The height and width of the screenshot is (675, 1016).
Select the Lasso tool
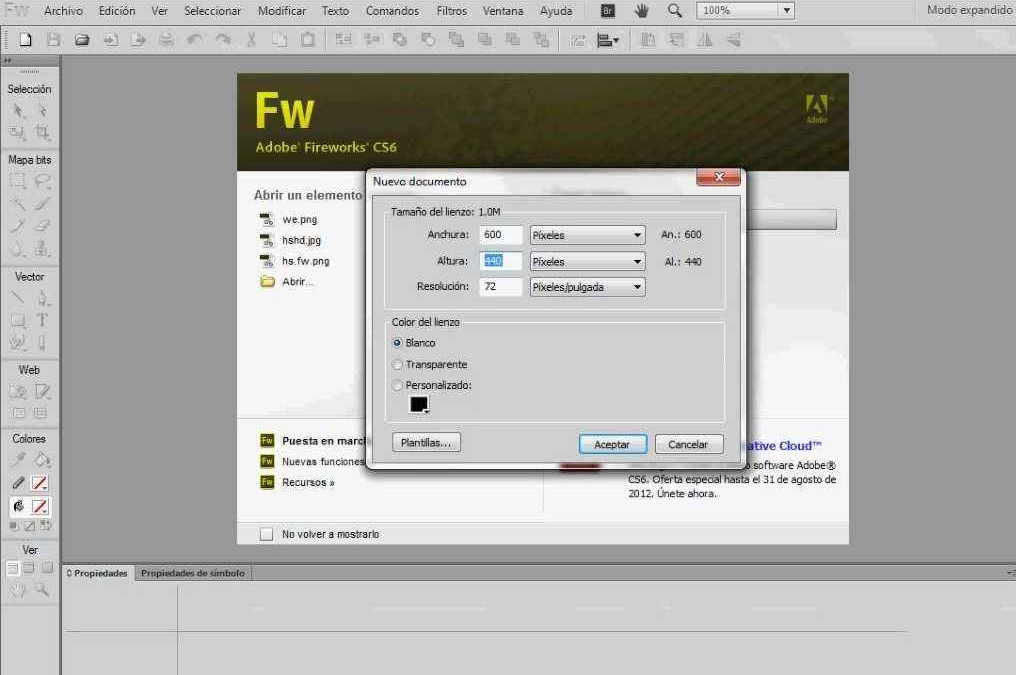point(42,181)
